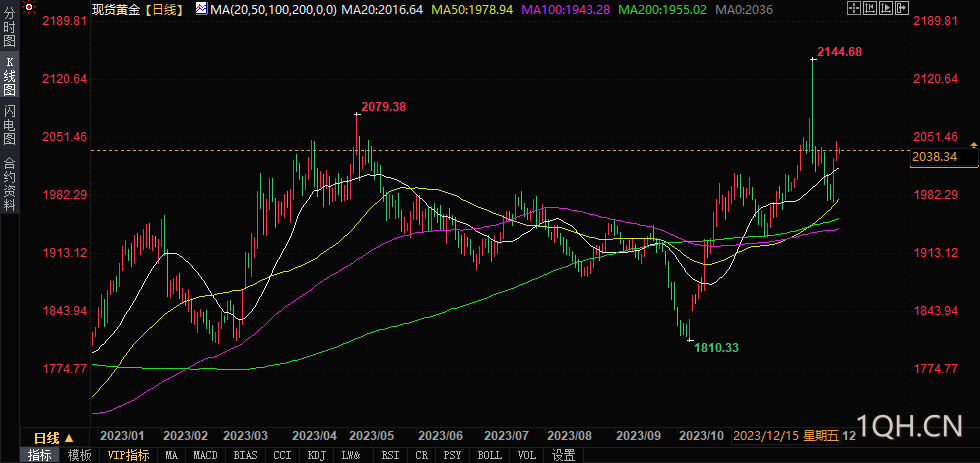The image size is (980, 463).
Task: Click left axis price 1982.29
Action: [x=64, y=195]
